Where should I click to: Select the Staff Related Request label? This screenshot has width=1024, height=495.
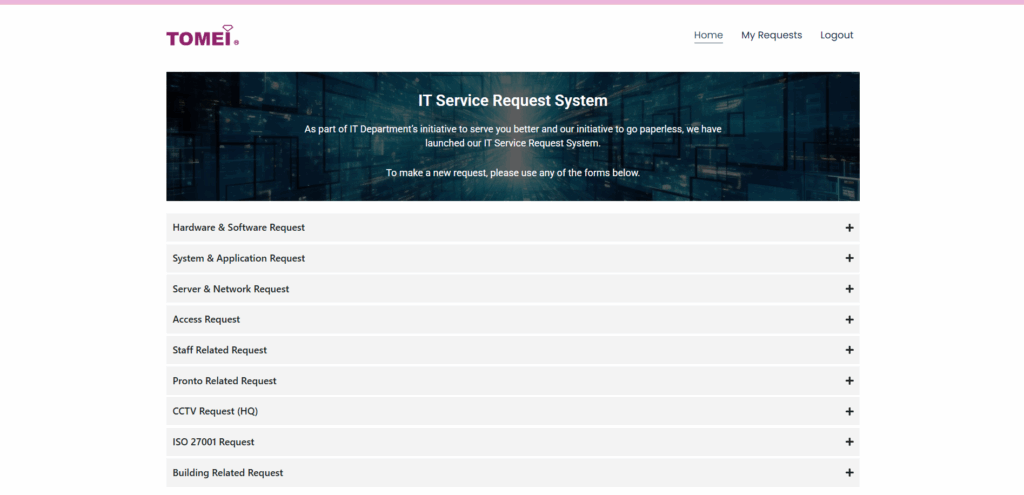219,350
